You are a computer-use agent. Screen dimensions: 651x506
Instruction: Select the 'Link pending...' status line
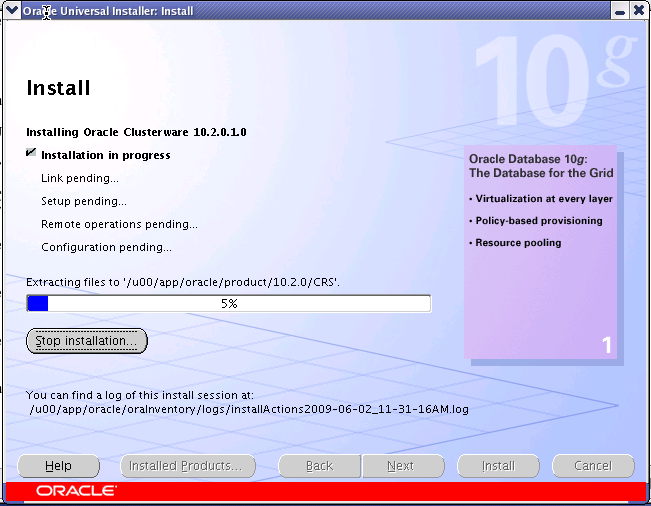[80, 178]
